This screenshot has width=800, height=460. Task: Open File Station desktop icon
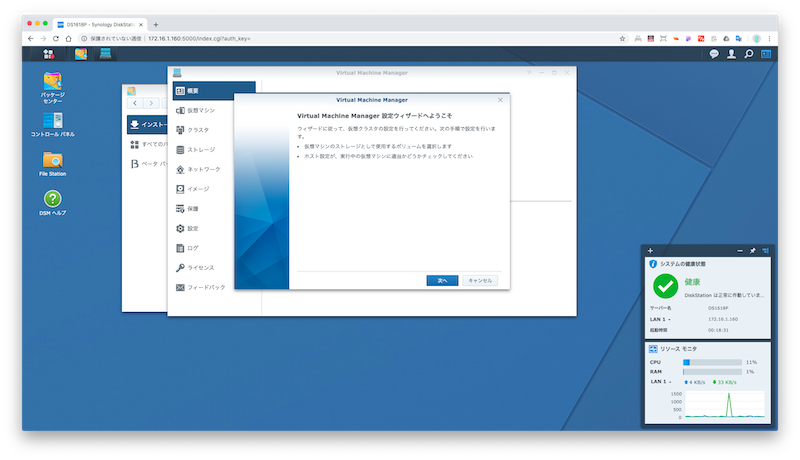[53, 164]
